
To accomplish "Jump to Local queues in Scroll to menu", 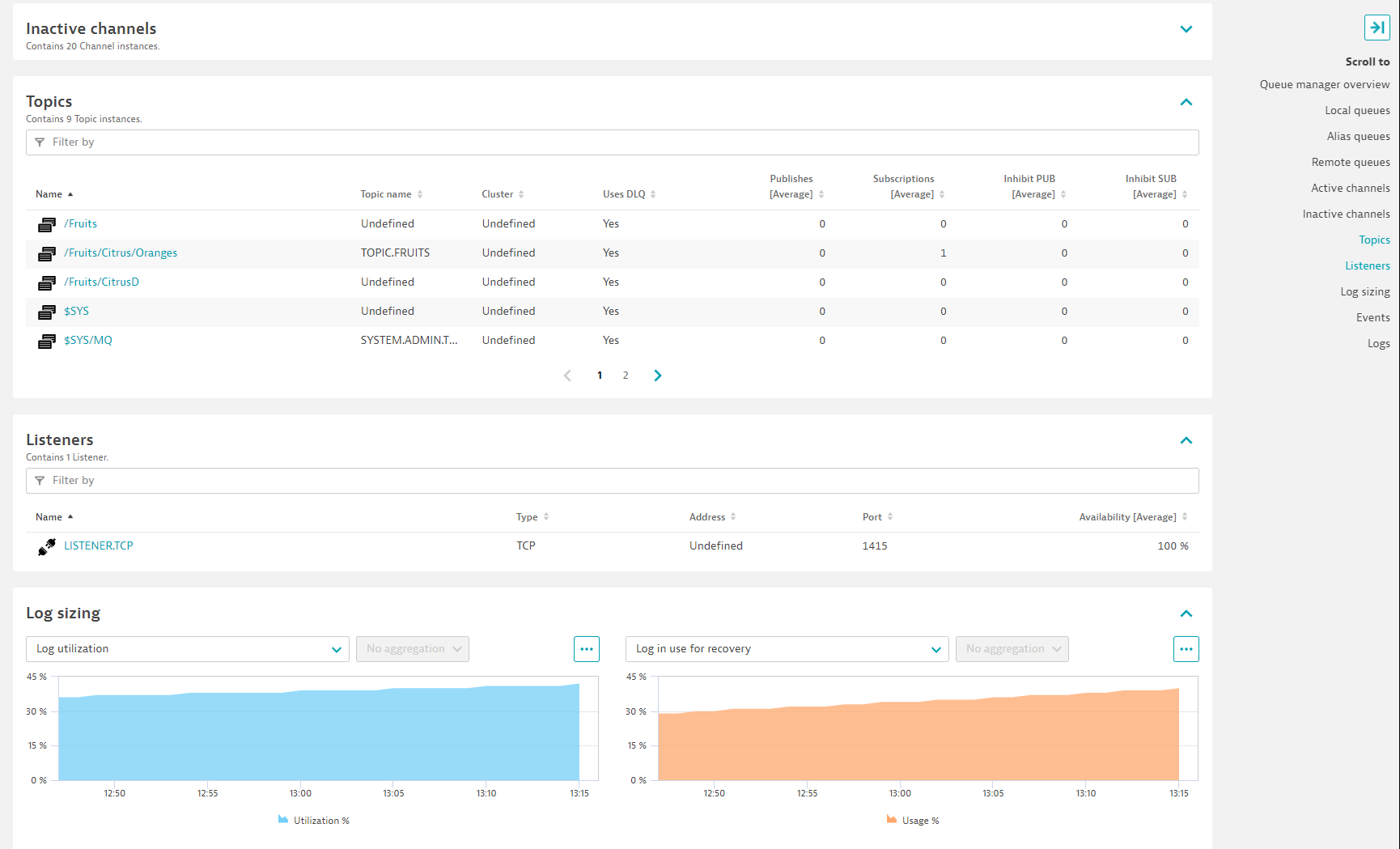I will pyautogui.click(x=1356, y=111).
